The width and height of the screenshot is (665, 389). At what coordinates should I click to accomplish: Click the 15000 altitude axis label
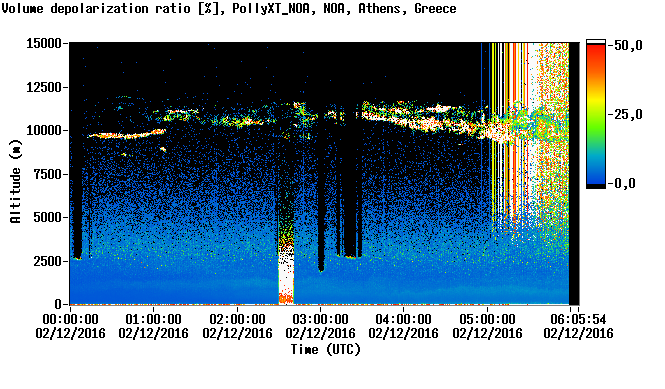pos(44,43)
